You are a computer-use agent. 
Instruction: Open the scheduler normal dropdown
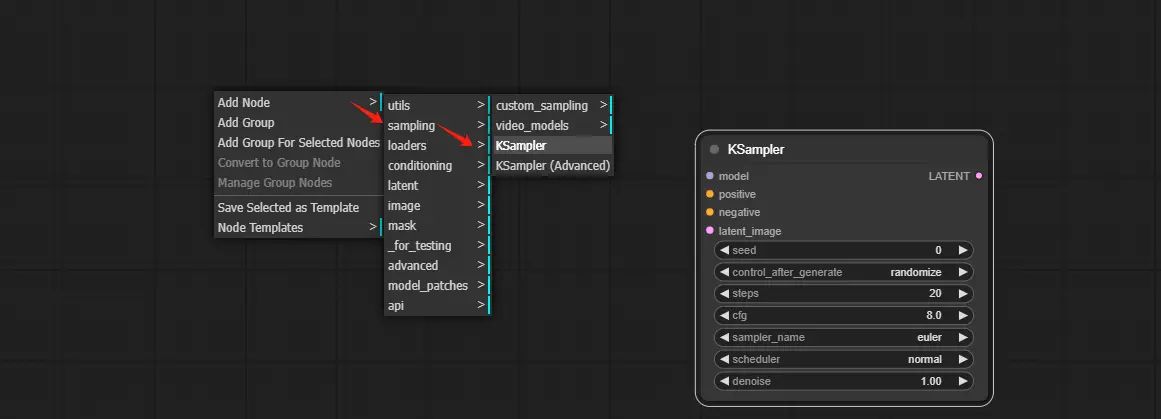843,359
